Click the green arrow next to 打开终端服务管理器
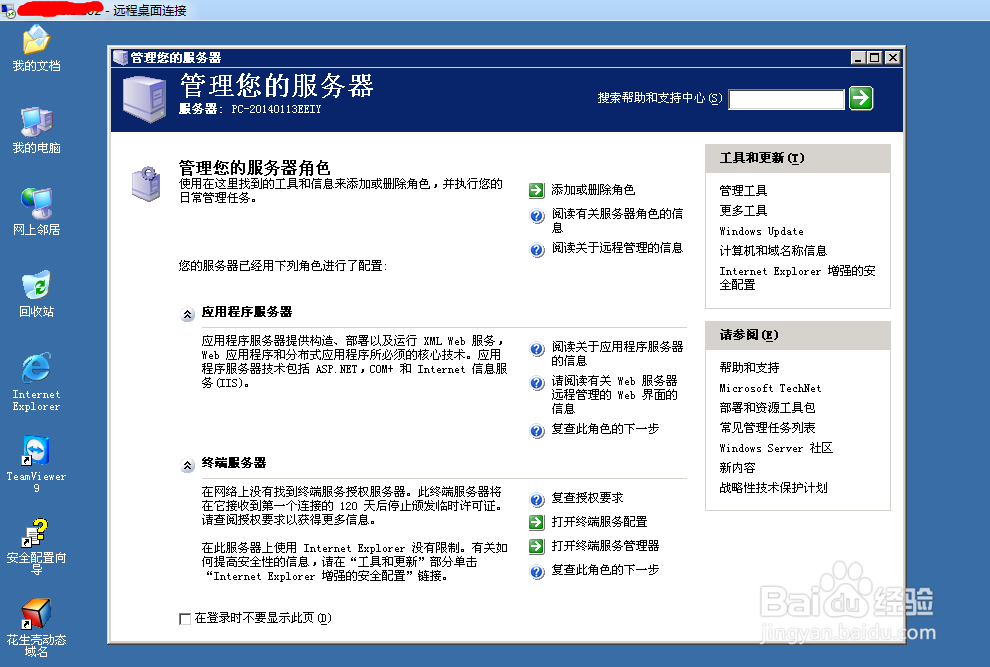 pyautogui.click(x=536, y=546)
